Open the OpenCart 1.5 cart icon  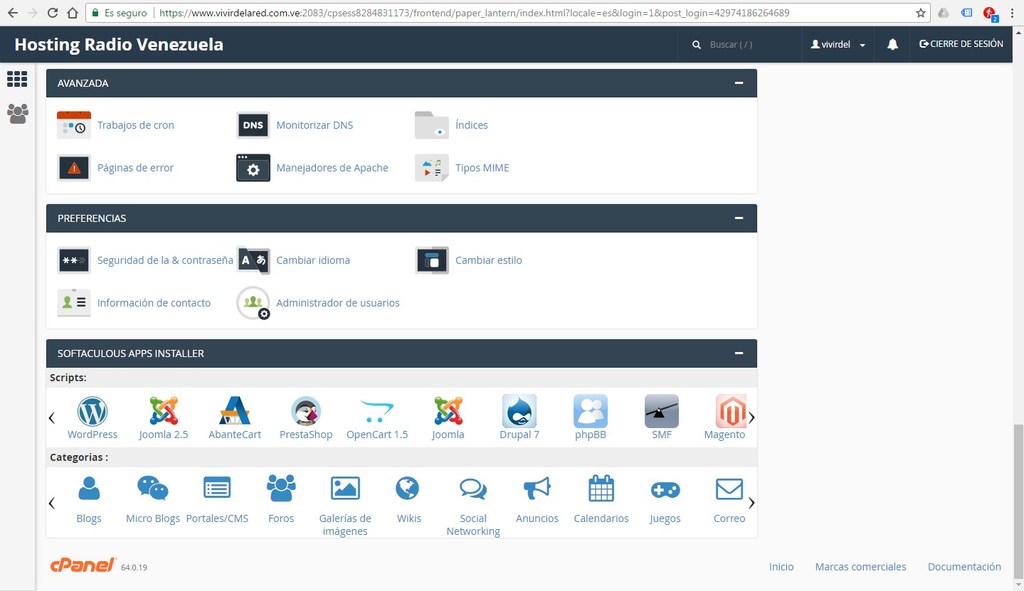377,411
